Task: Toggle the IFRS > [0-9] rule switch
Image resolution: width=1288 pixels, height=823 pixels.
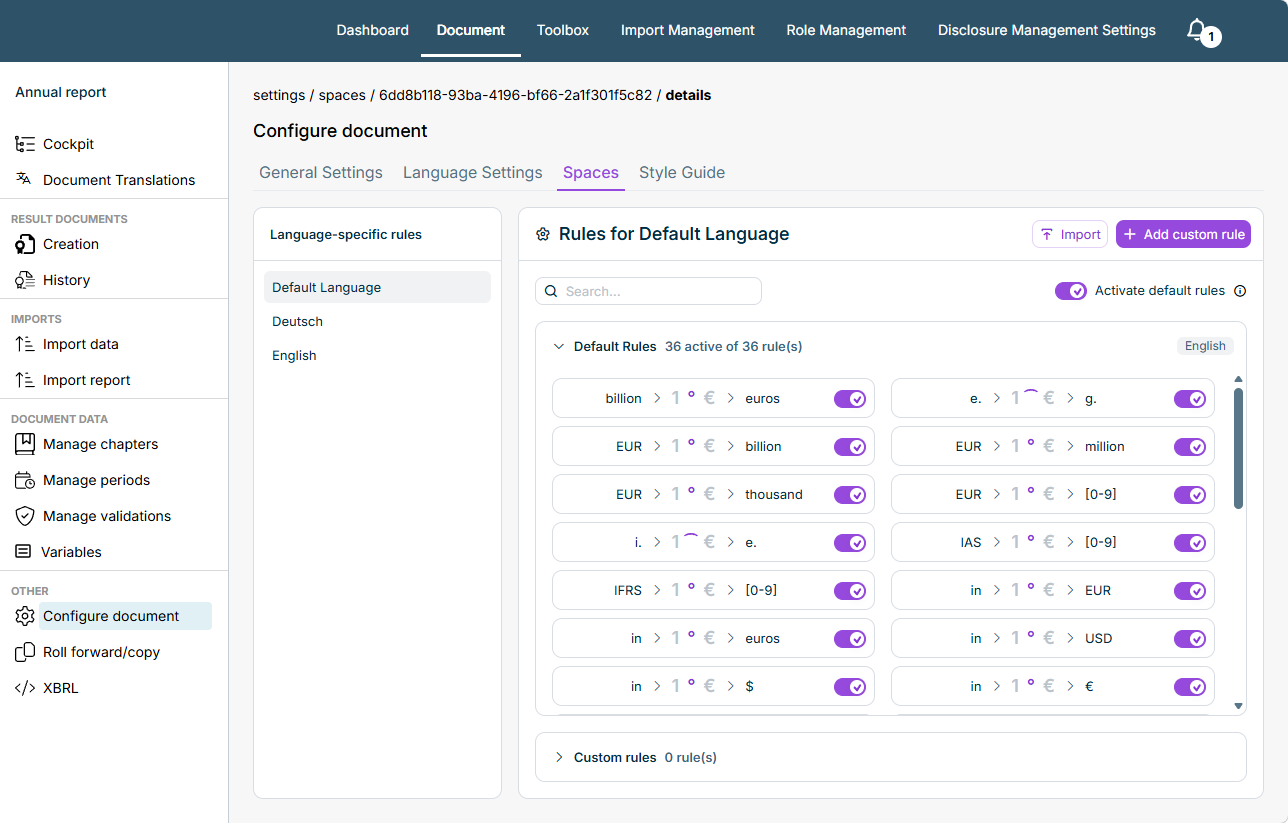Action: click(850, 591)
